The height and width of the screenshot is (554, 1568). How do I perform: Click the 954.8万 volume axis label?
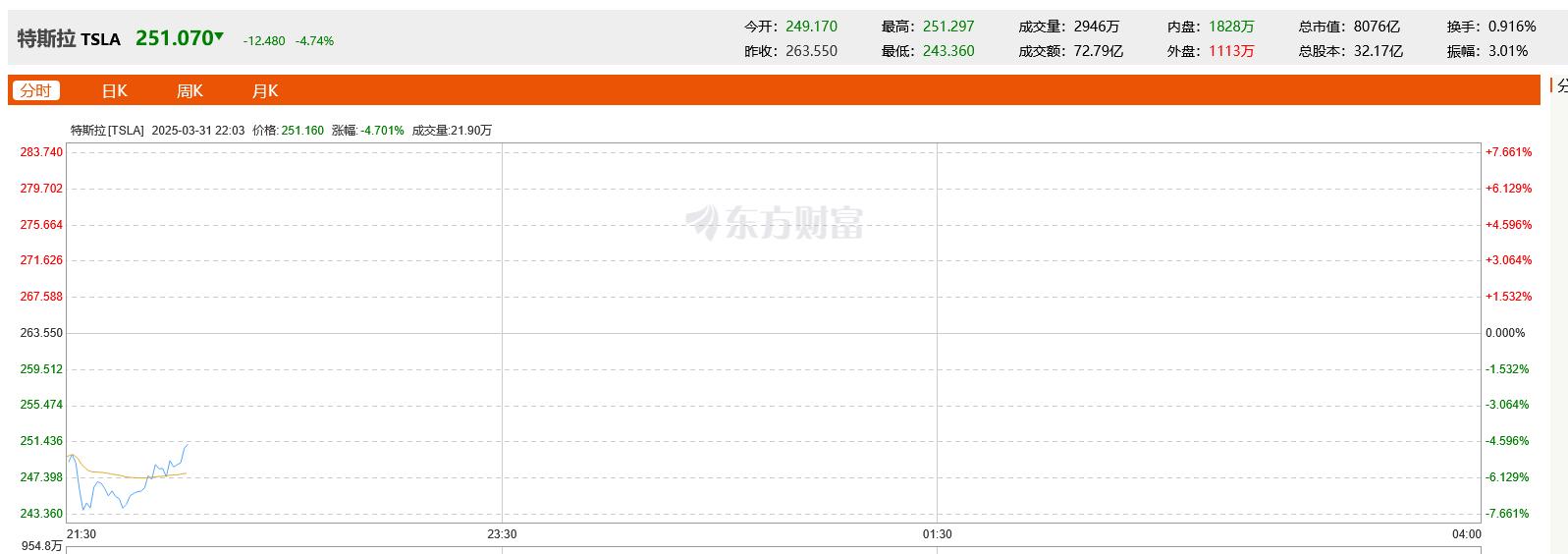tap(42, 546)
